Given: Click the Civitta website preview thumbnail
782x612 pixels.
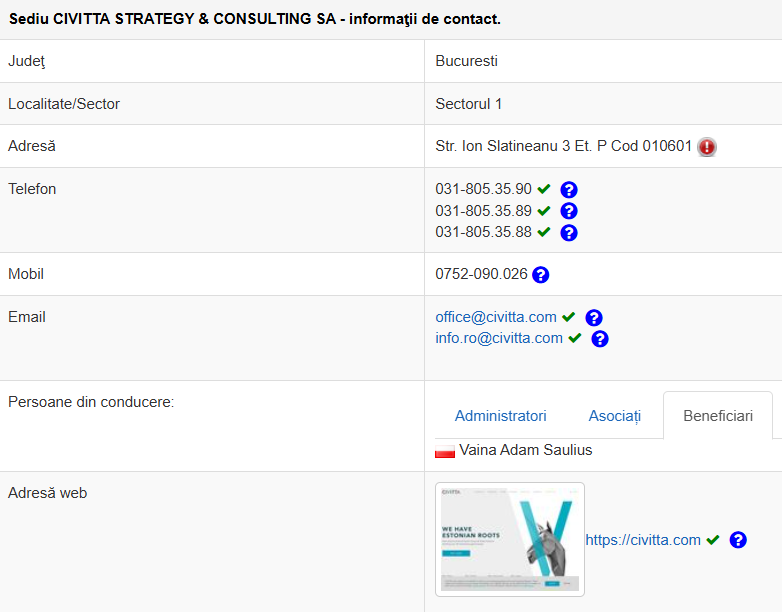Looking at the screenshot, I should tap(510, 539).
